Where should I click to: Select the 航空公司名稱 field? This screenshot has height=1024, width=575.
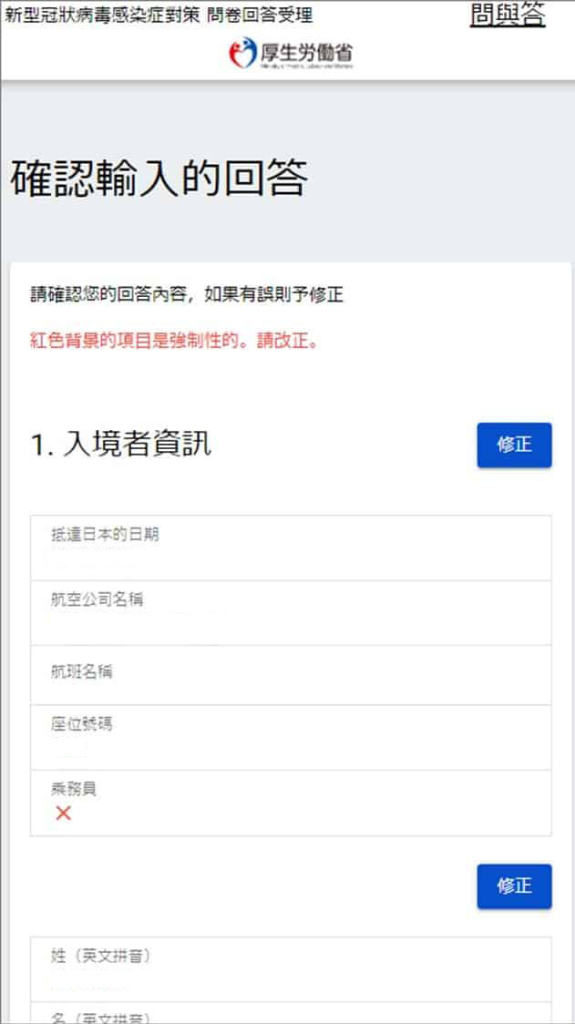coord(291,613)
